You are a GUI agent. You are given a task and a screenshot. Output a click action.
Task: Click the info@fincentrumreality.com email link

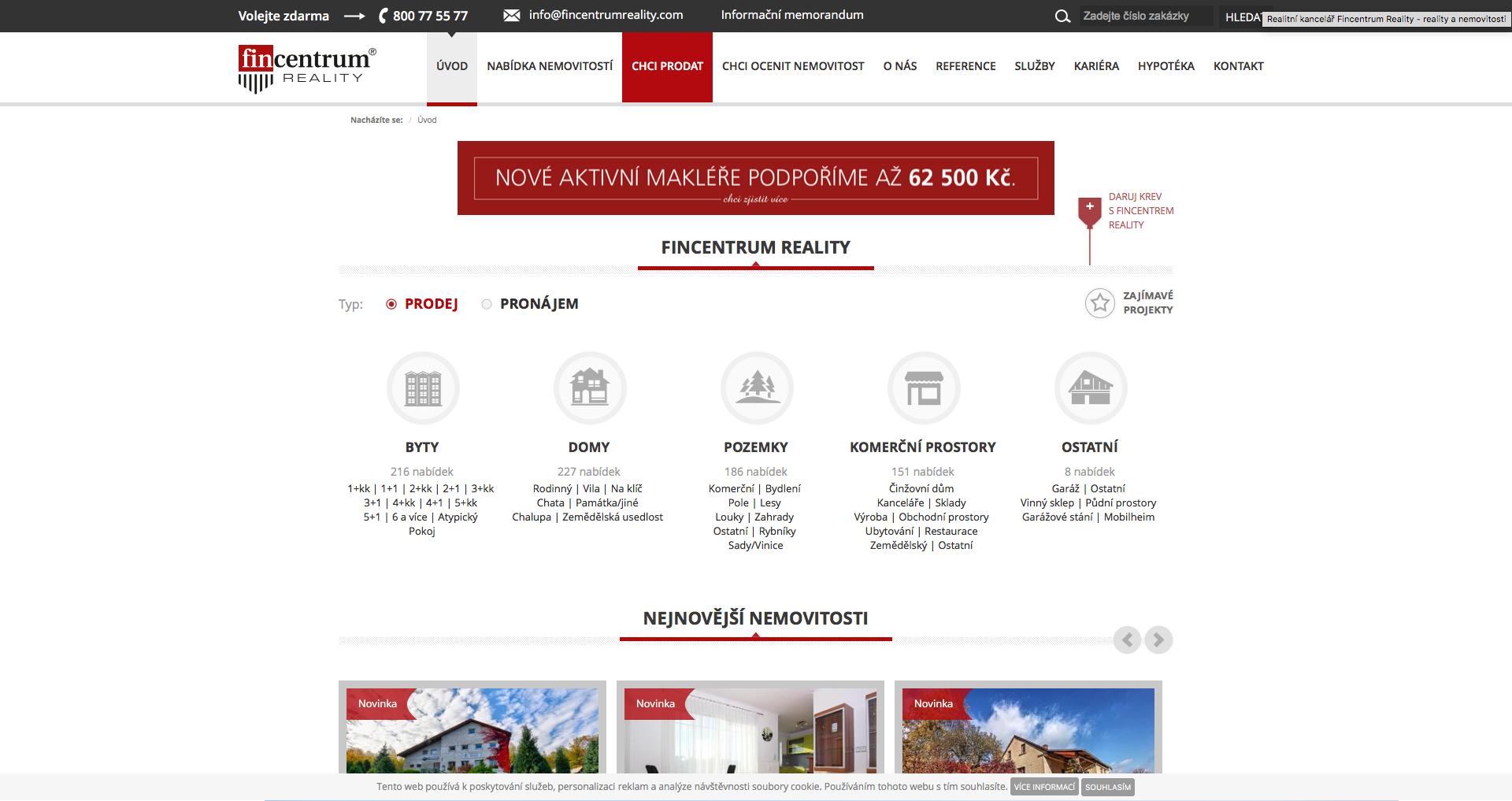click(606, 15)
